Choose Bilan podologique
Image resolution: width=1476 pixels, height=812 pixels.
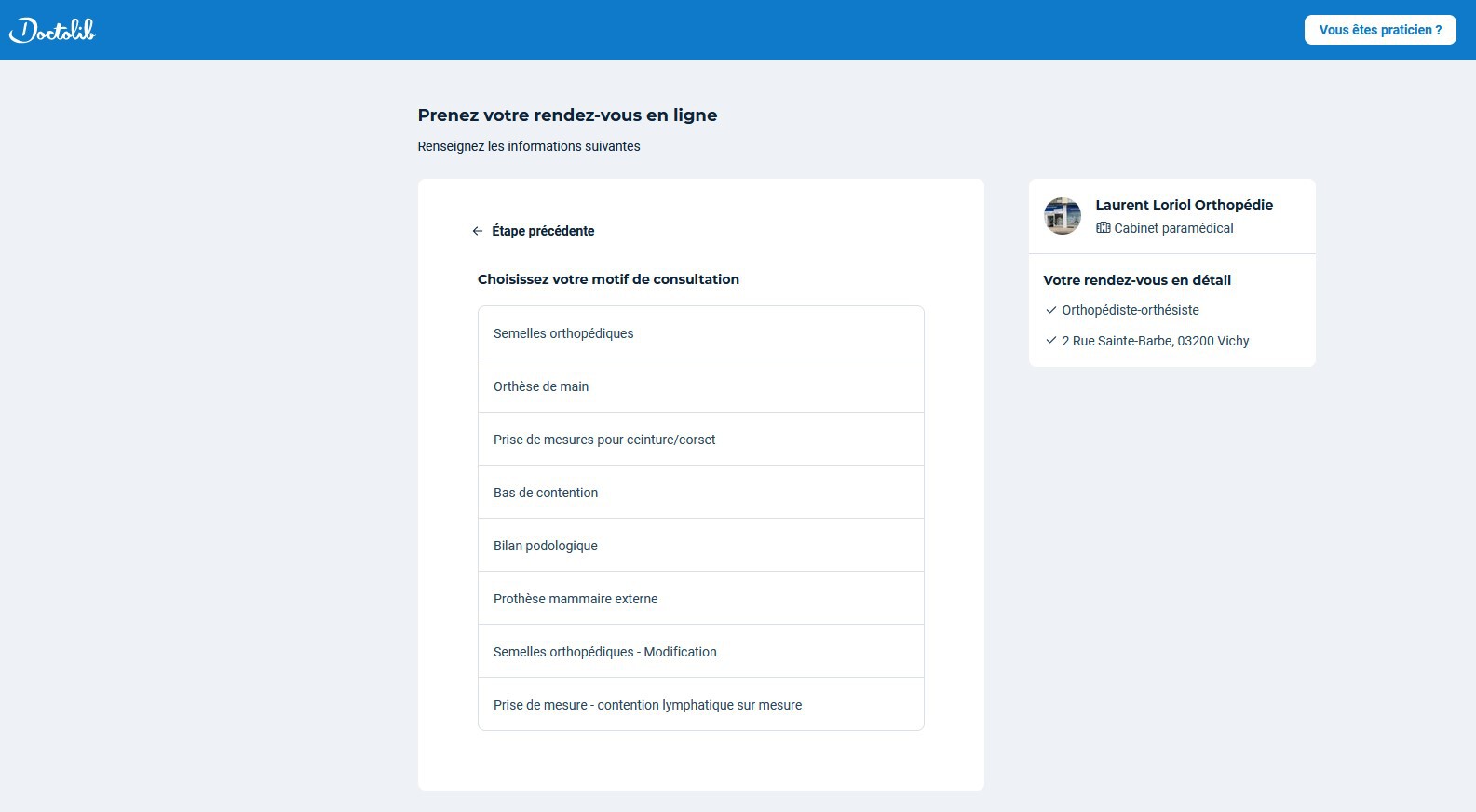pyautogui.click(x=701, y=546)
